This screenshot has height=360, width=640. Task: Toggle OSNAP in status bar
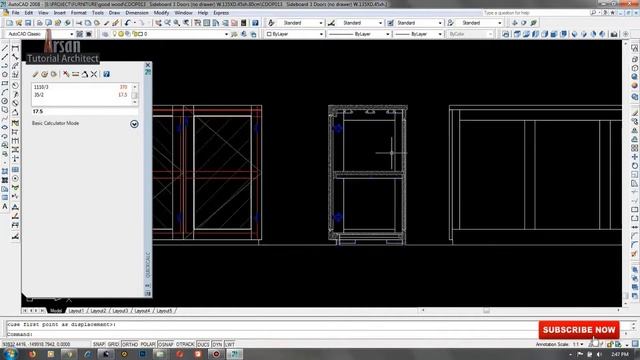click(x=166, y=344)
